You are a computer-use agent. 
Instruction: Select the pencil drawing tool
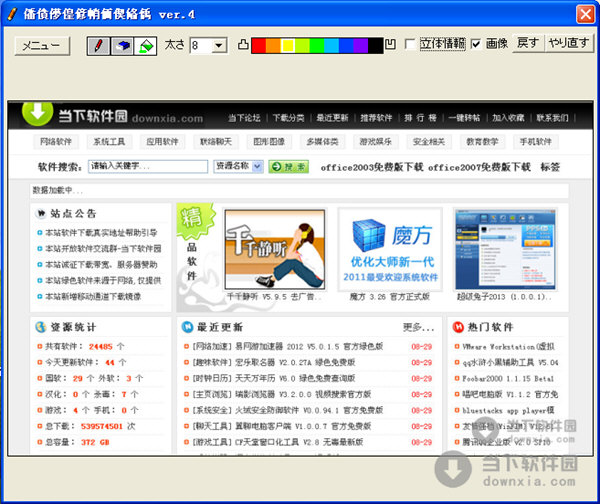coord(99,46)
